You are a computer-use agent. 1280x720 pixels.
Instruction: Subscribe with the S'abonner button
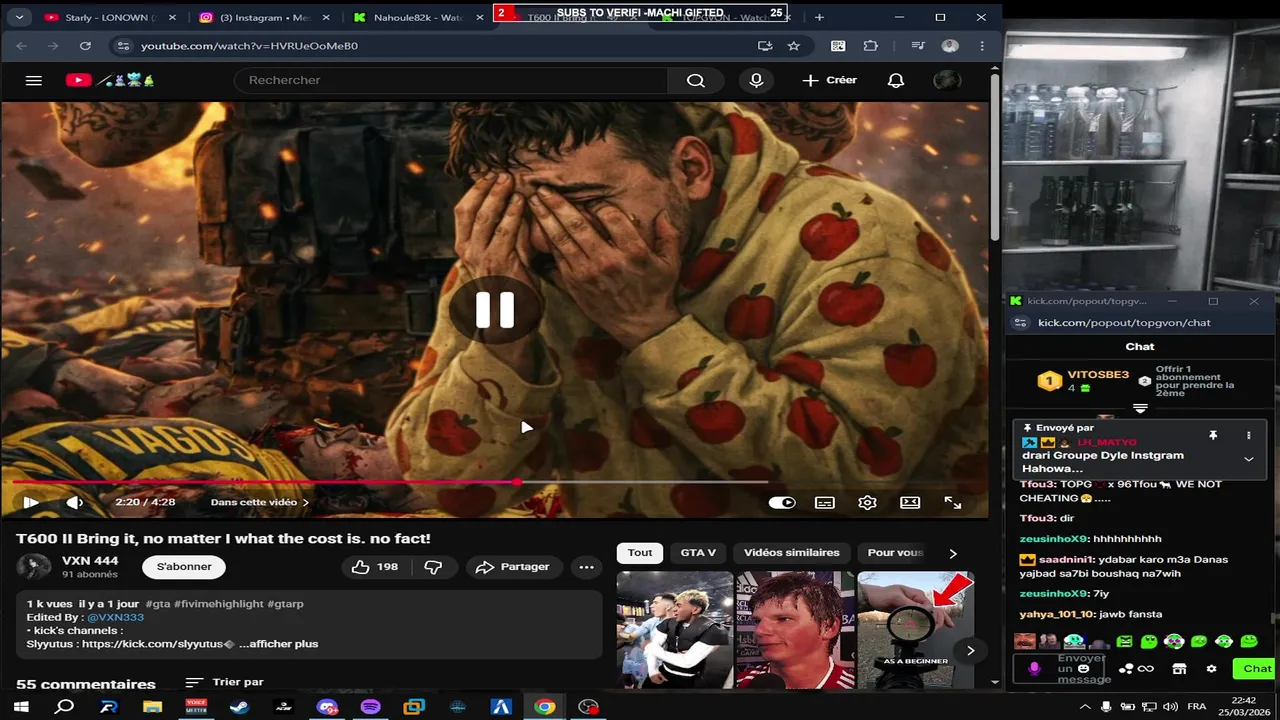tap(184, 567)
